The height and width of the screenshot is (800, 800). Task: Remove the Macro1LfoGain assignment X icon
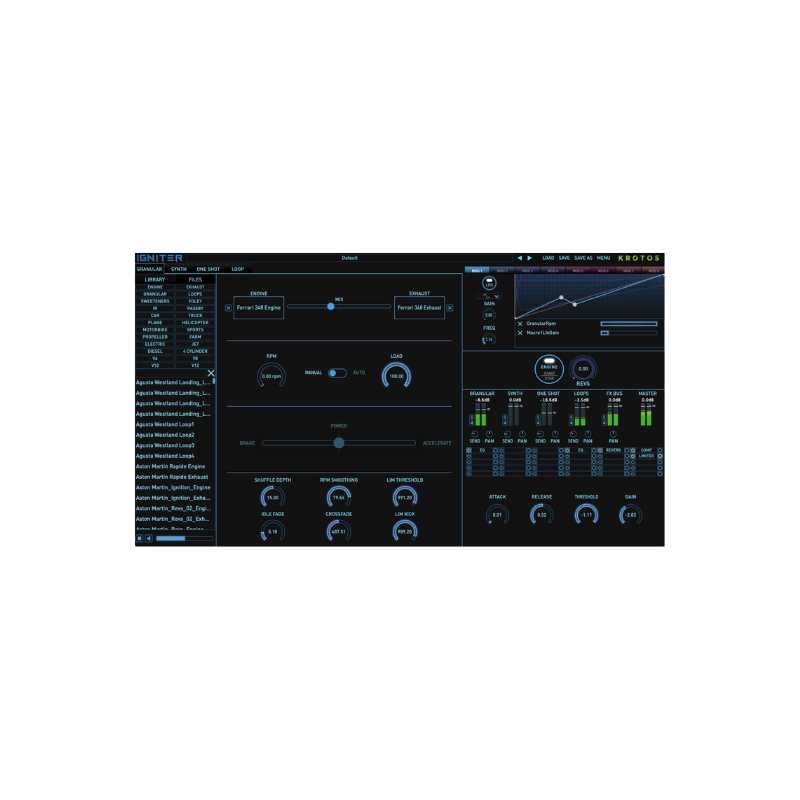[x=519, y=332]
